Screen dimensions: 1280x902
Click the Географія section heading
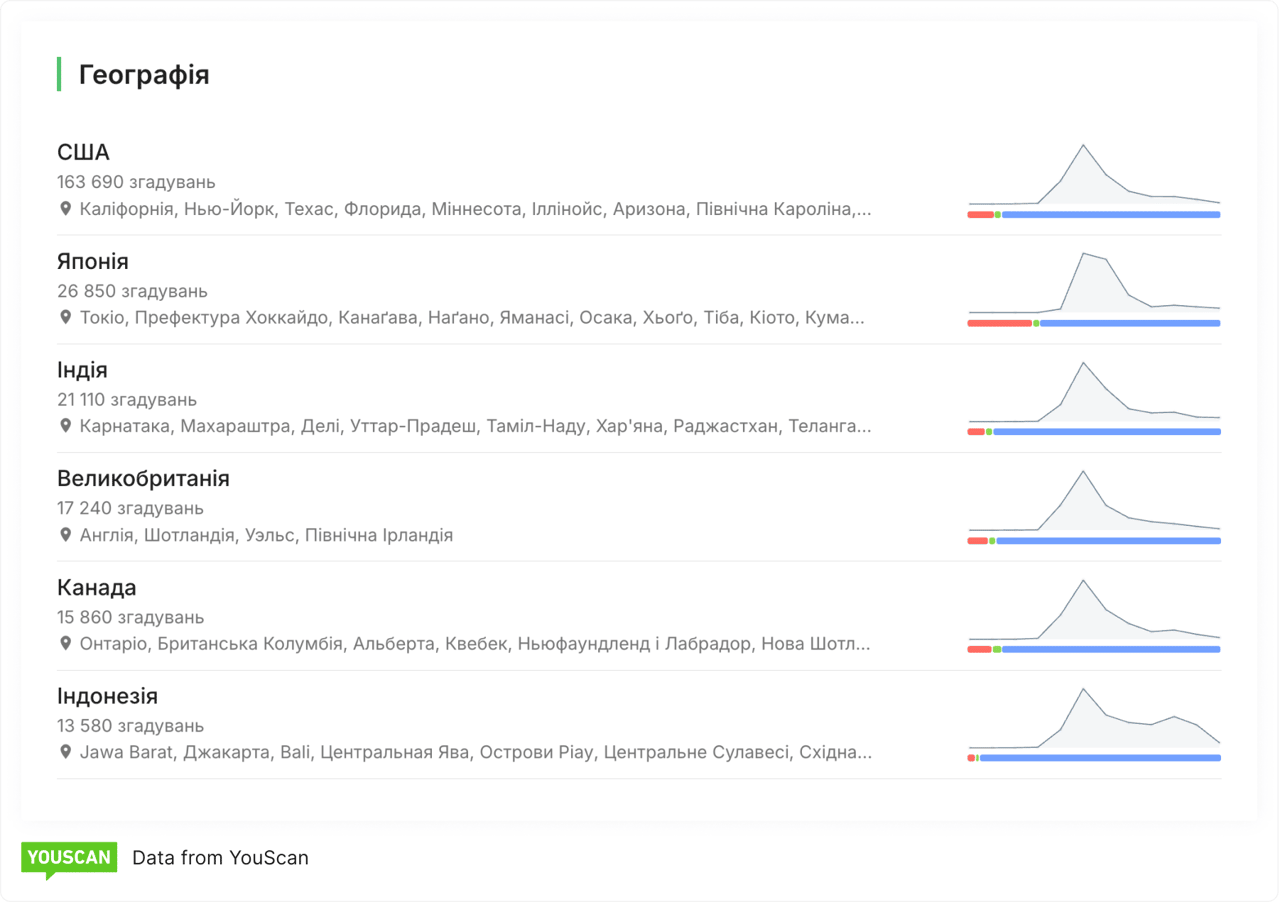point(144,75)
